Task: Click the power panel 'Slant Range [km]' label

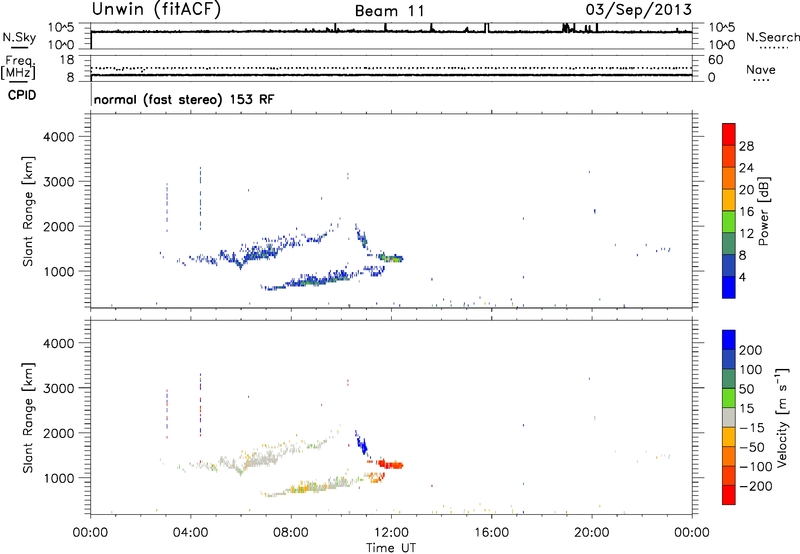Action: click(28, 211)
